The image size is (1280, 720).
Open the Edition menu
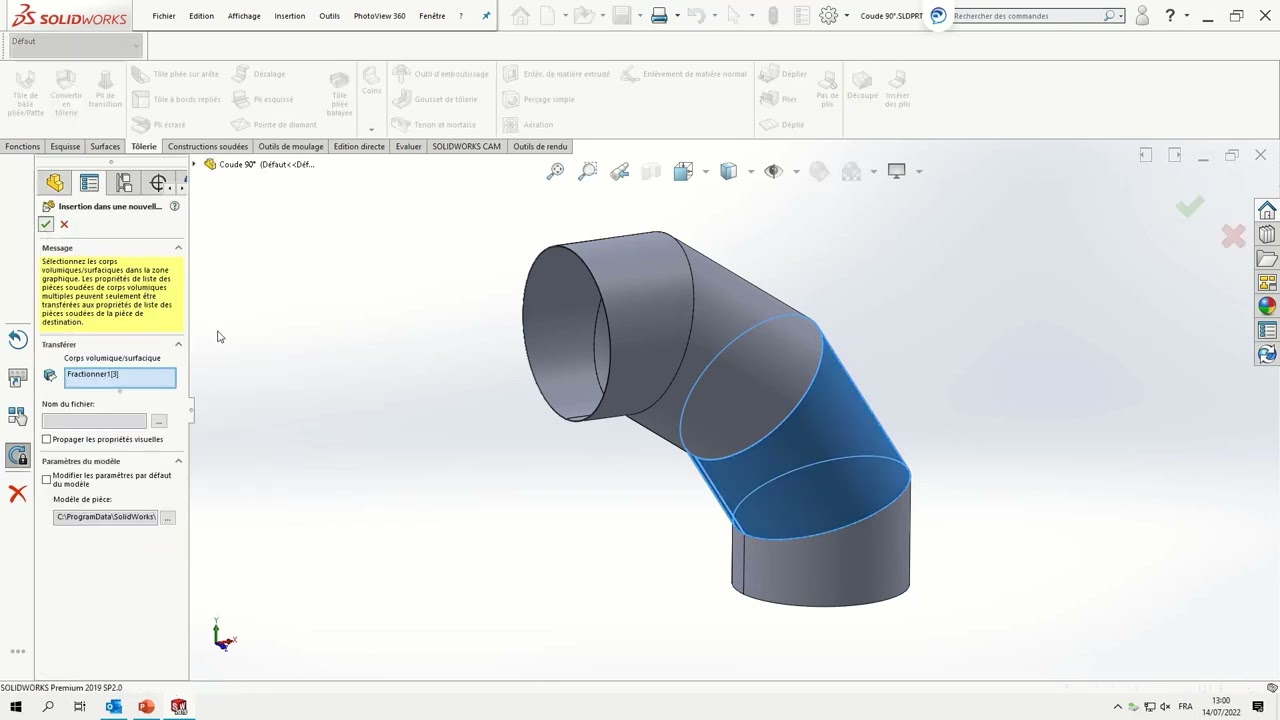[201, 16]
